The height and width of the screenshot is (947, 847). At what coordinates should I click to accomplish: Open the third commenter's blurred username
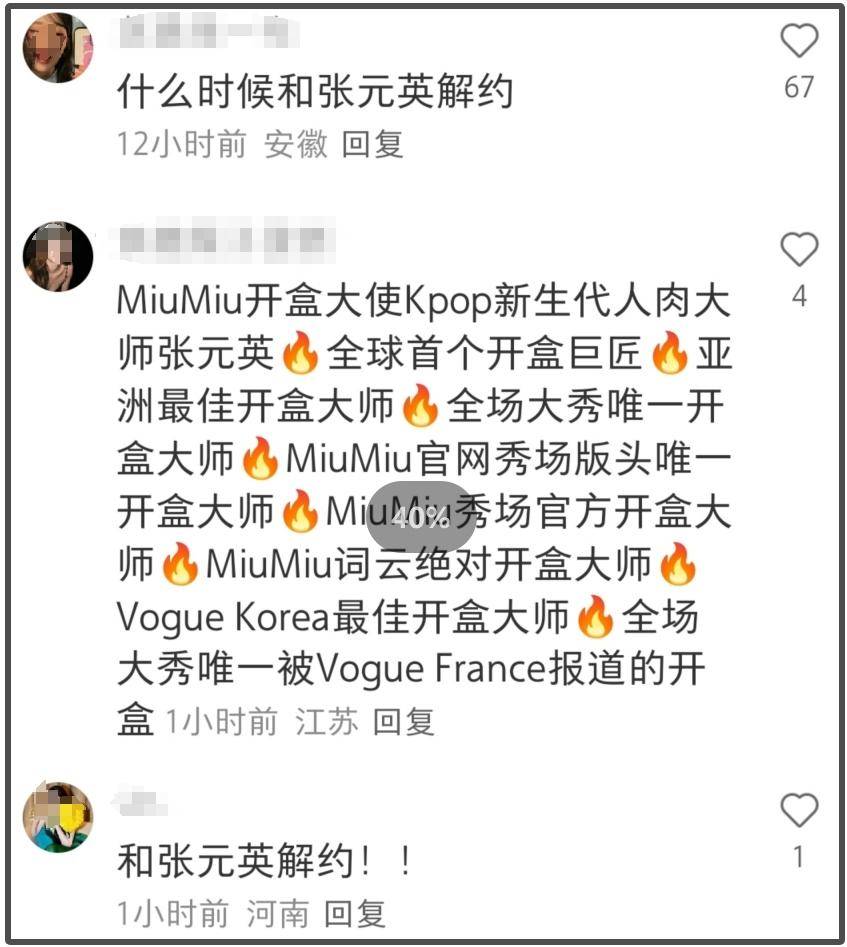pos(141,802)
